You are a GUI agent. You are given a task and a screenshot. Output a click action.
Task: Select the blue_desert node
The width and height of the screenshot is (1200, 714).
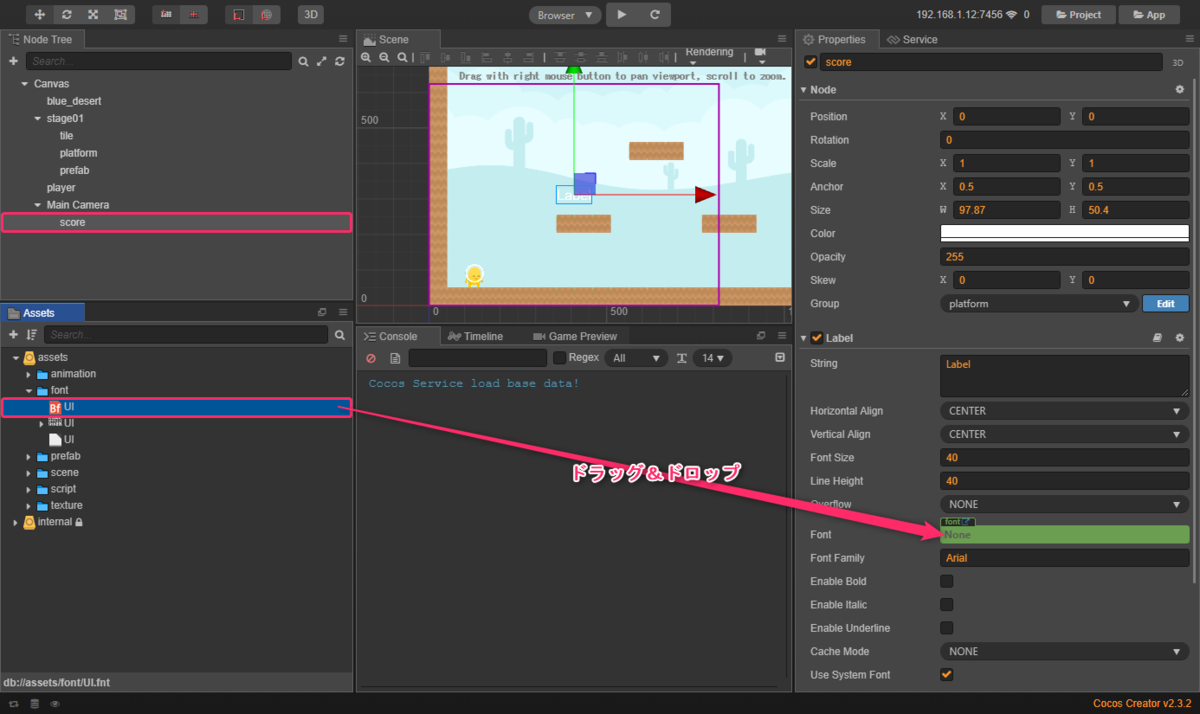pyautogui.click(x=74, y=101)
